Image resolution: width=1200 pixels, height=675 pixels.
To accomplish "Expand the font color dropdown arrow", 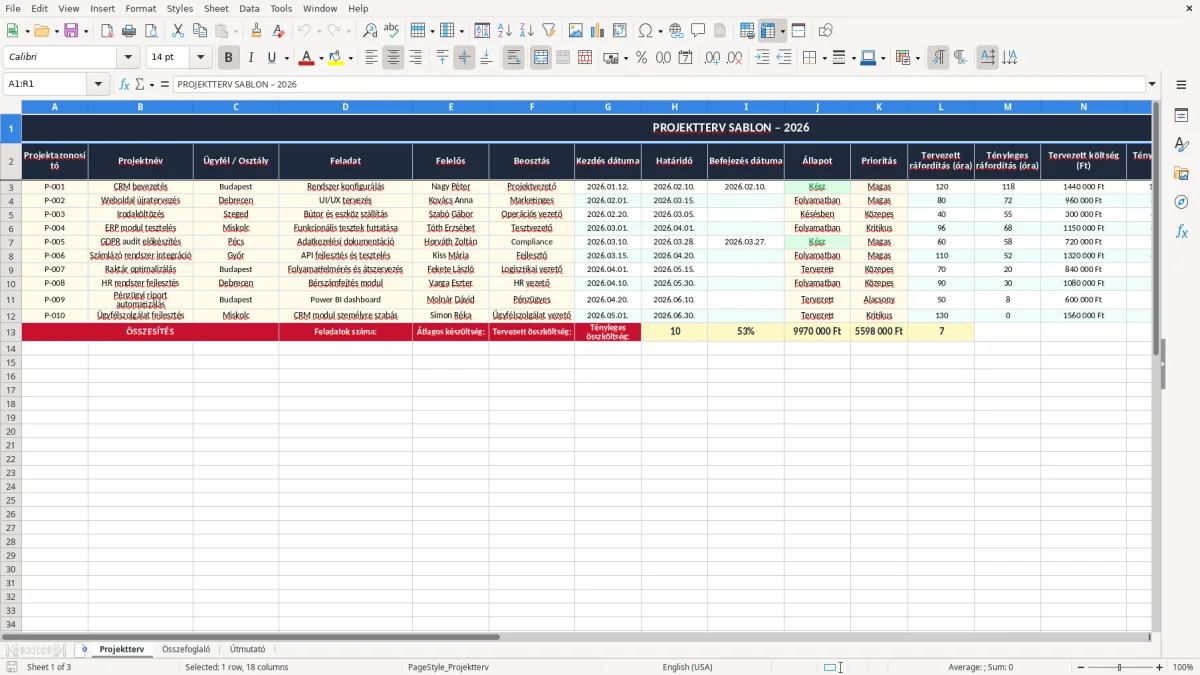I will tap(320, 58).
